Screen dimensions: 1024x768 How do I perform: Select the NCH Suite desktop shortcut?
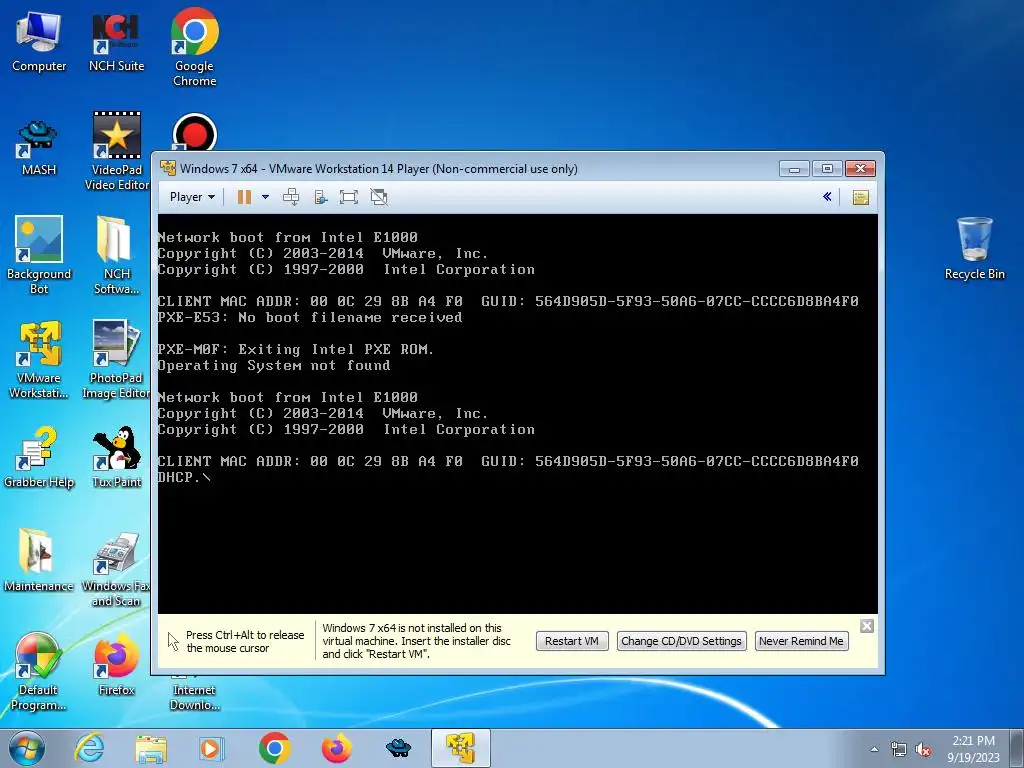116,40
